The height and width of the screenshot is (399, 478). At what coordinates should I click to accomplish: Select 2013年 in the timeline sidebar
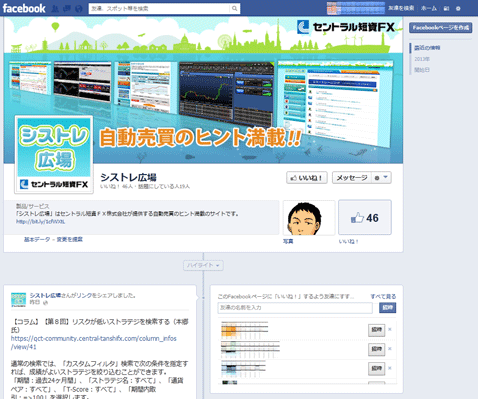(422, 59)
